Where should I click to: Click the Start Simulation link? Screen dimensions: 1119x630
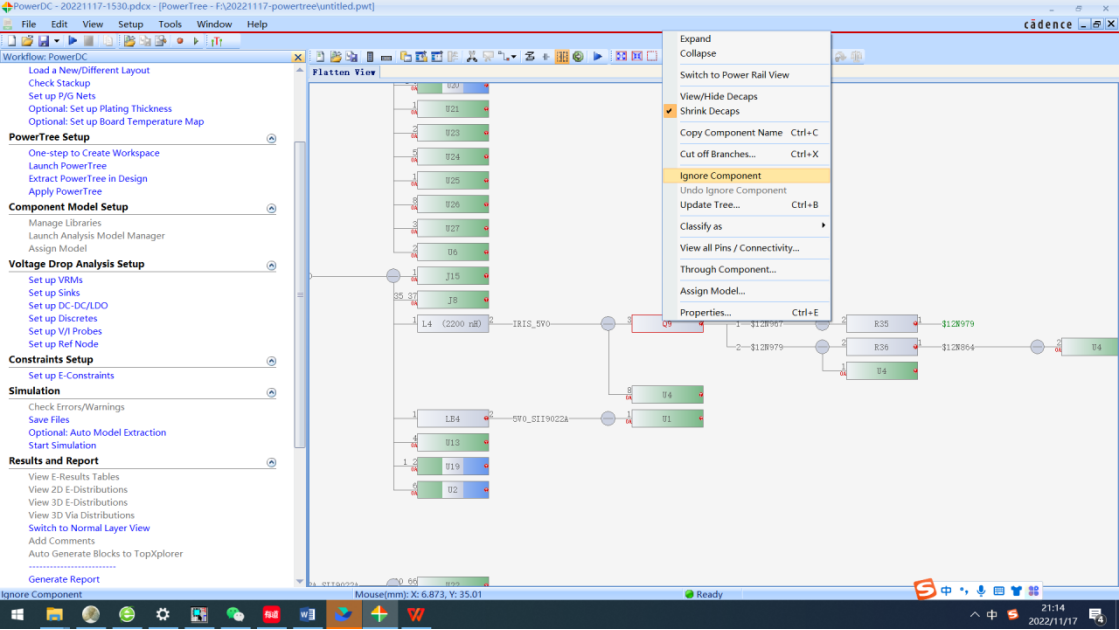tap(62, 445)
